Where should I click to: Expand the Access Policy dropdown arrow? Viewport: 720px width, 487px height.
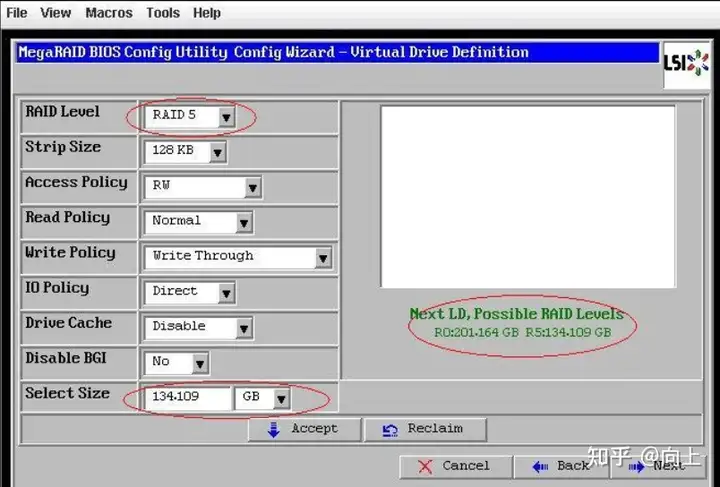253,188
